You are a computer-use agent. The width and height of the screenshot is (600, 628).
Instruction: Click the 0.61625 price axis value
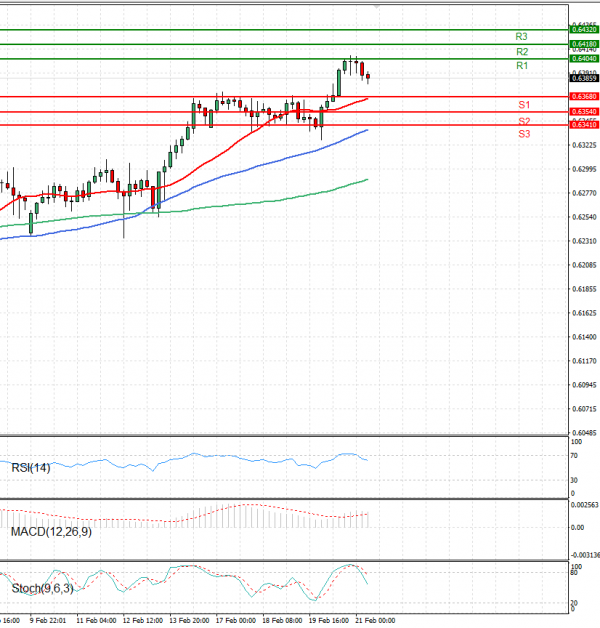[x=584, y=313]
